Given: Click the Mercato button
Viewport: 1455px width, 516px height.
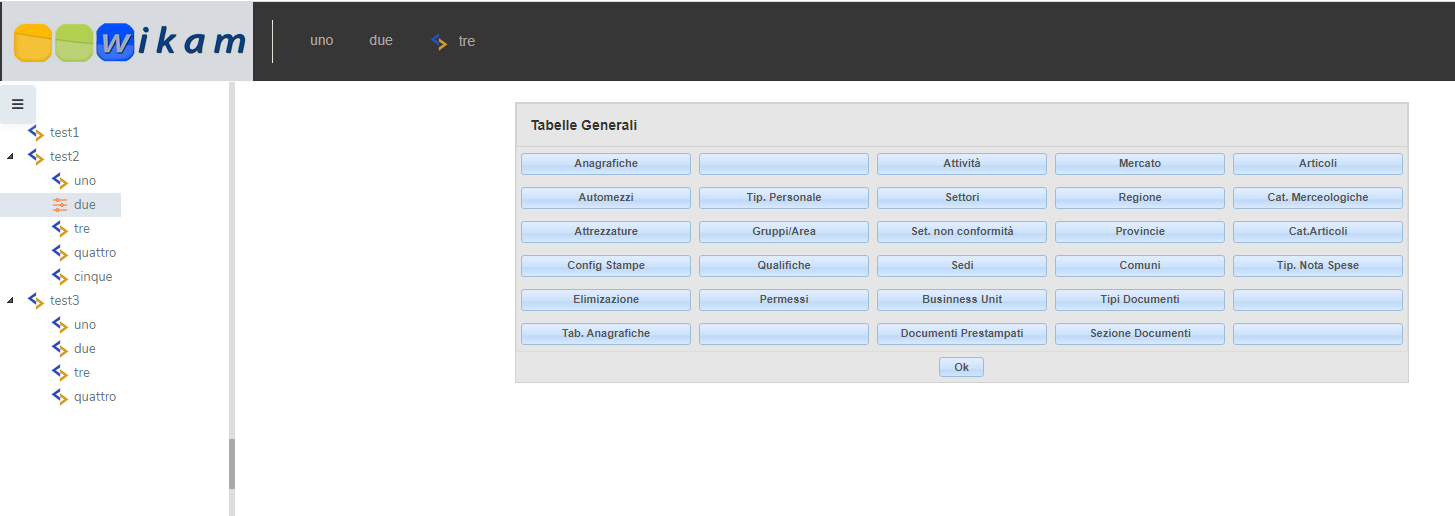Looking at the screenshot, I should [1140, 164].
